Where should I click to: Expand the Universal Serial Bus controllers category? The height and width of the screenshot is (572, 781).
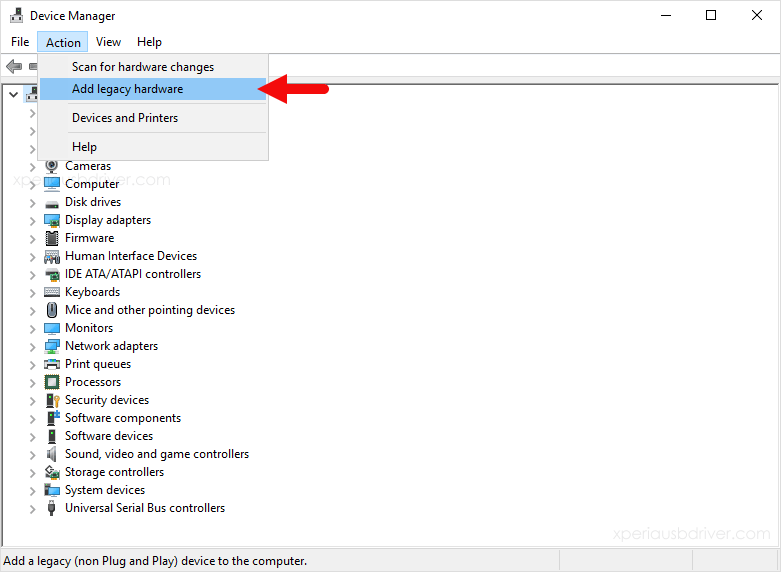32,509
